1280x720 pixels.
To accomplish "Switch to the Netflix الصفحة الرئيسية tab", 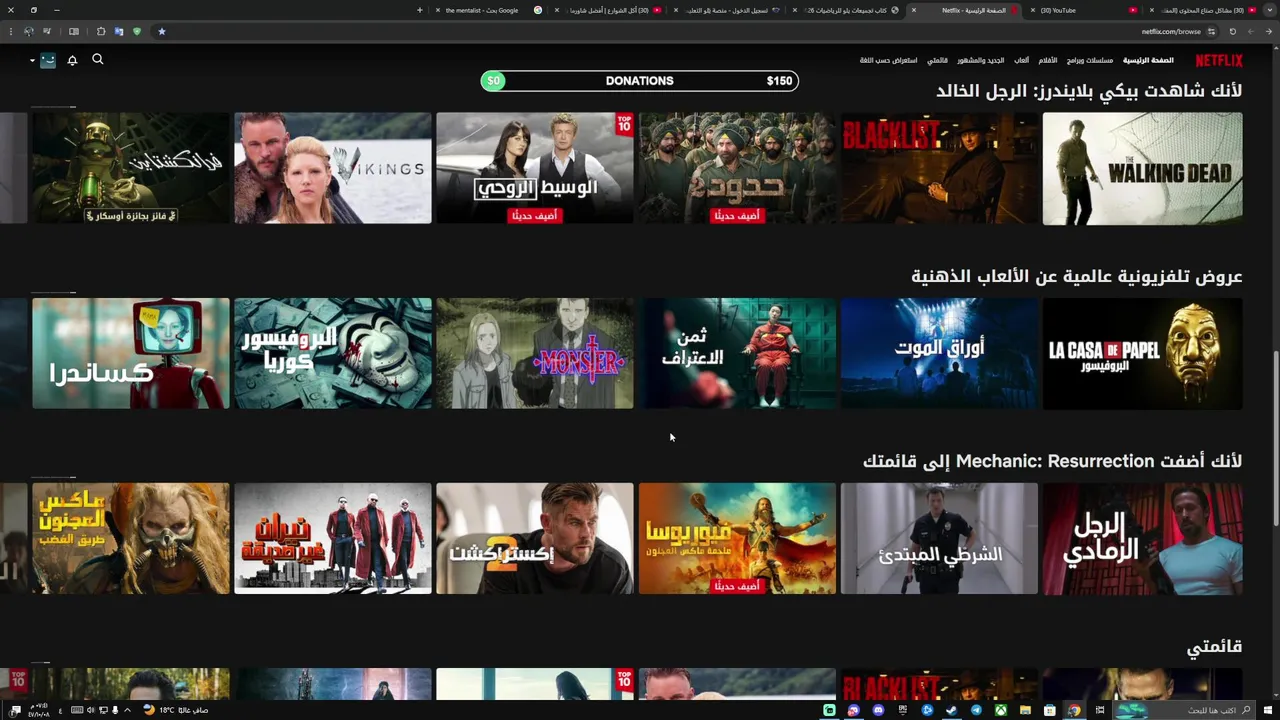I will tap(965, 10).
